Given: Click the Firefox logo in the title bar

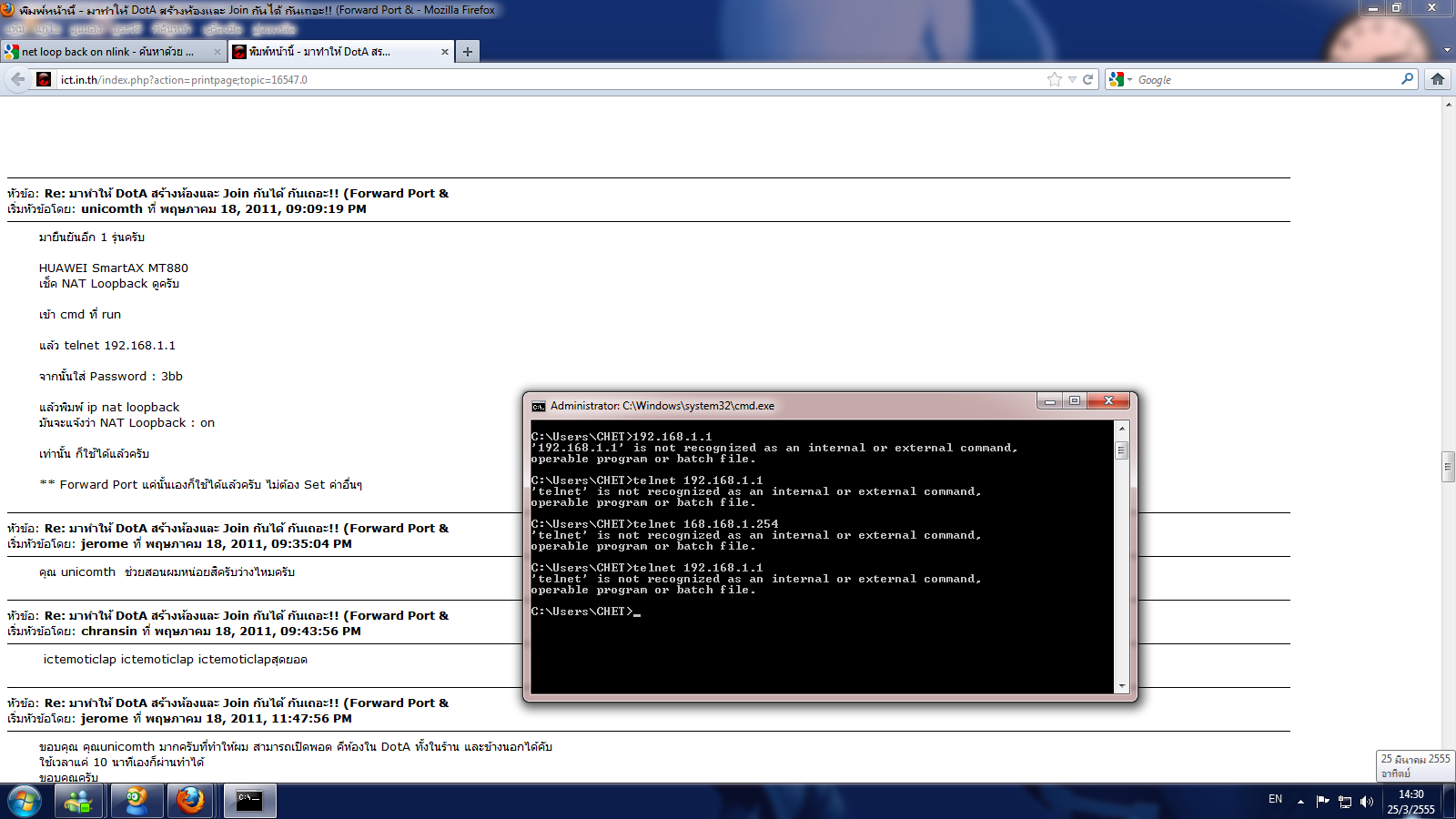Looking at the screenshot, I should pyautogui.click(x=8, y=10).
